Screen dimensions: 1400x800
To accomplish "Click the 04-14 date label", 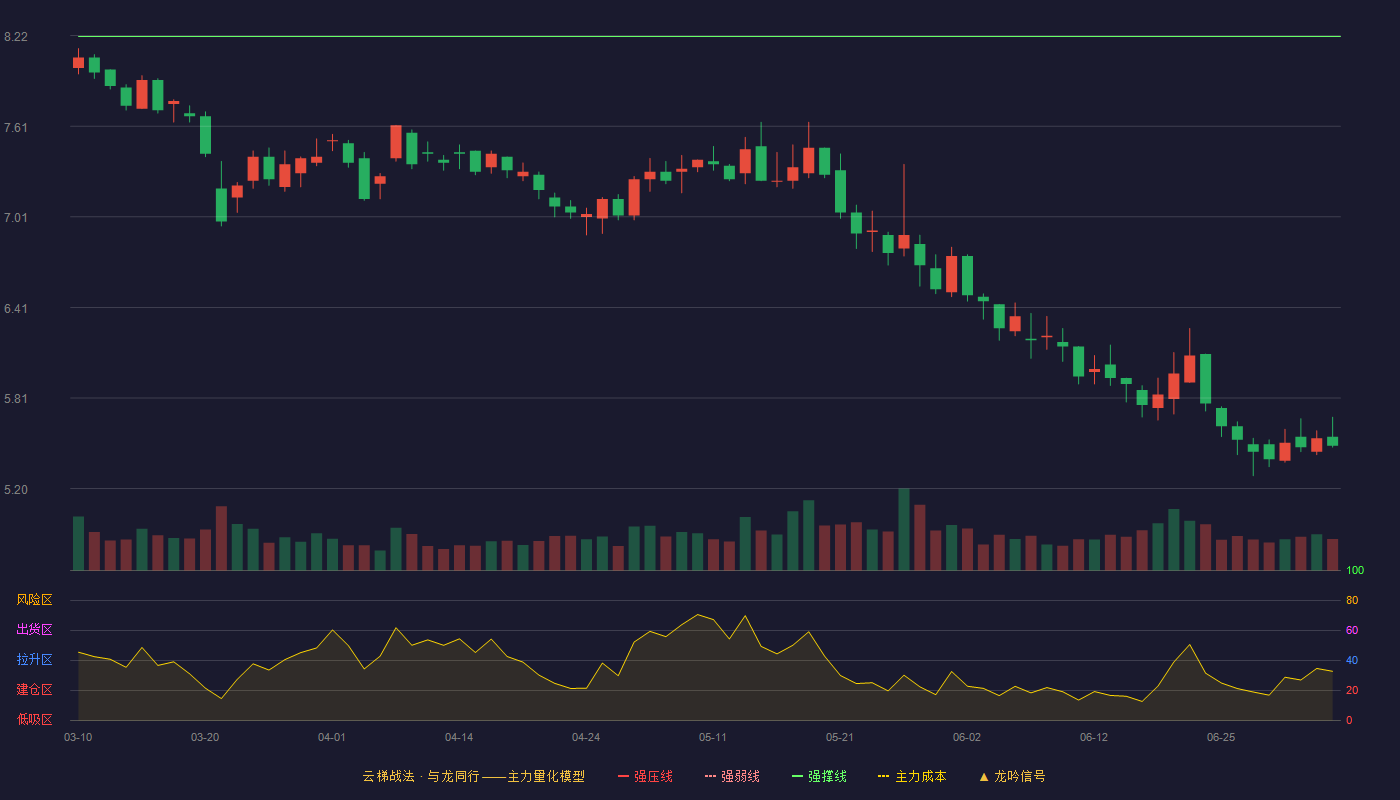I will (x=459, y=737).
